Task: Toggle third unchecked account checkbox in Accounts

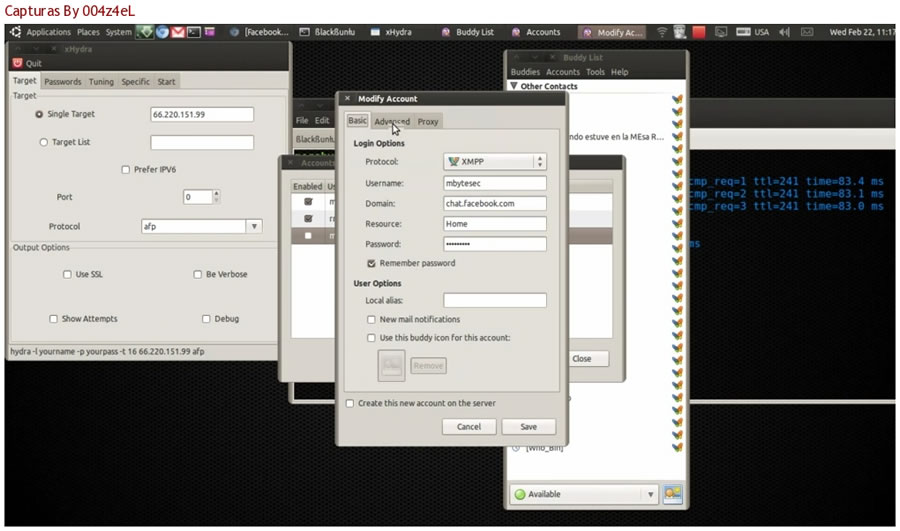Action: coord(308,236)
